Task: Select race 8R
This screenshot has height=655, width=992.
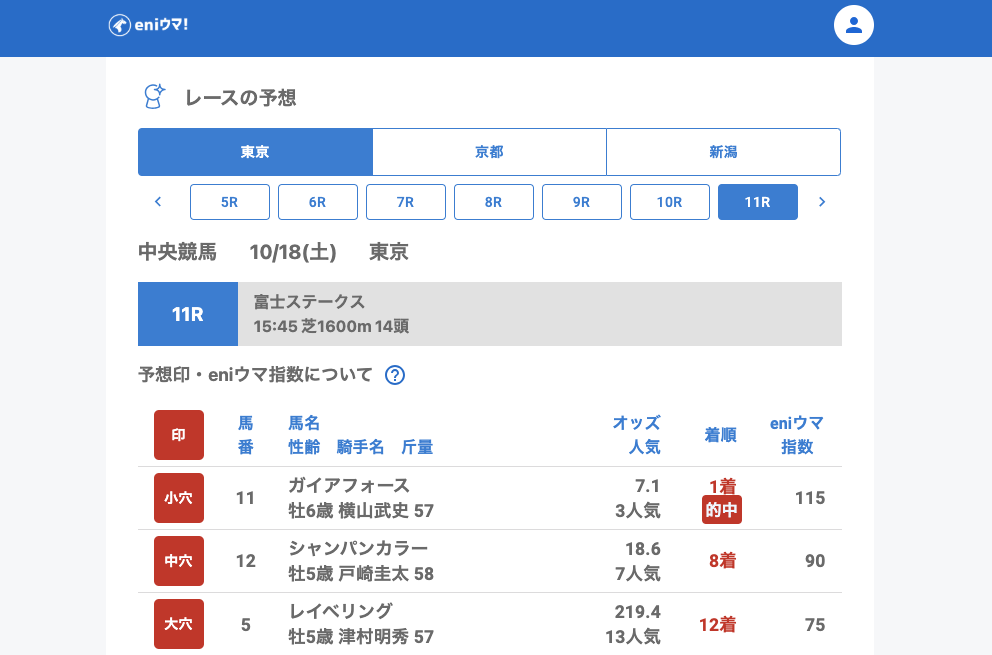Action: coord(494,202)
